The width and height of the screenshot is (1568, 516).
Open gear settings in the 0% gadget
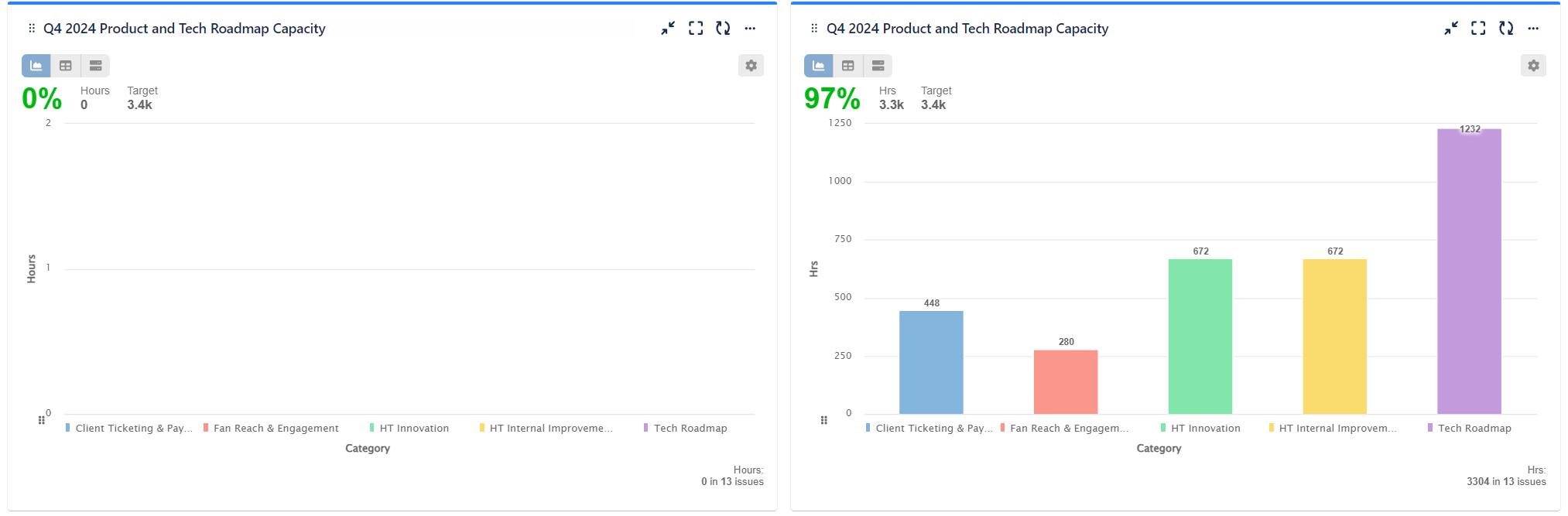751,66
